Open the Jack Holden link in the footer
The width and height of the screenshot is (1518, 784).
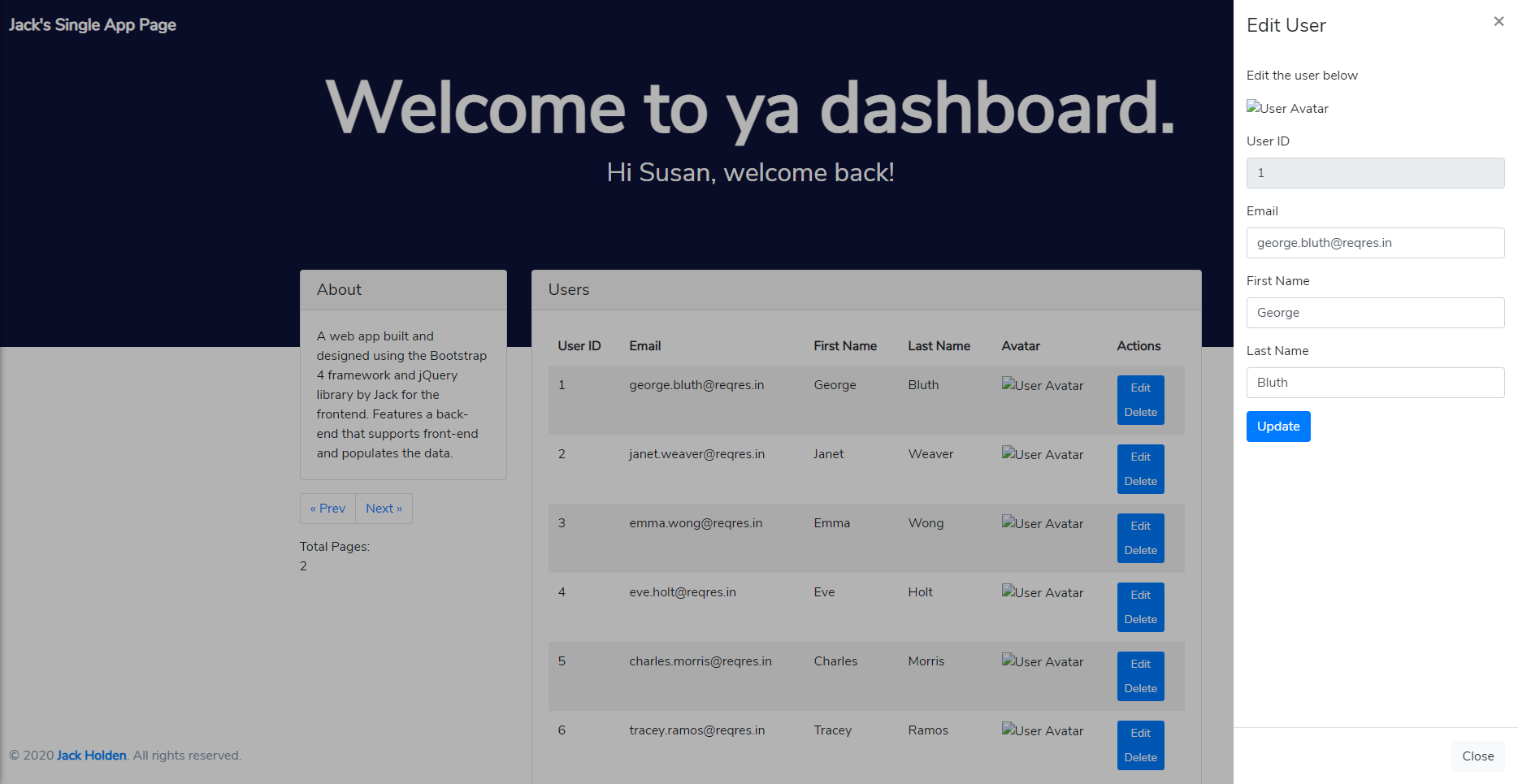[x=91, y=756]
